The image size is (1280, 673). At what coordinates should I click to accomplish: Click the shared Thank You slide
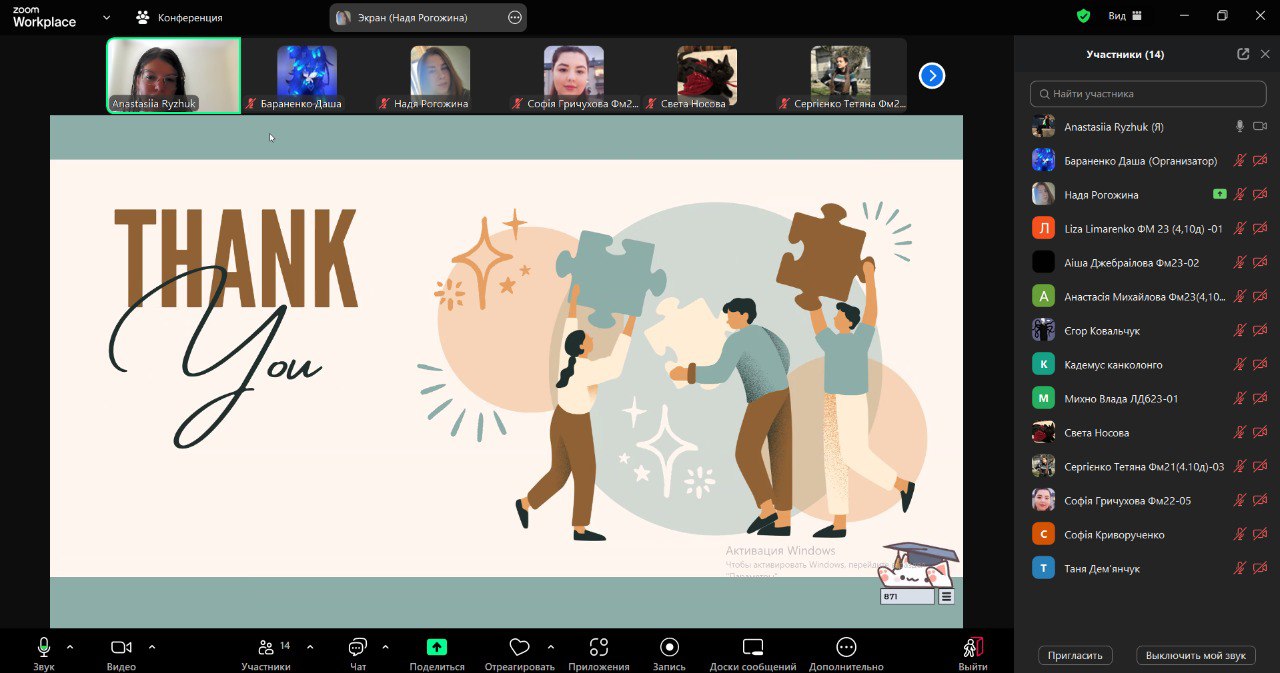506,371
